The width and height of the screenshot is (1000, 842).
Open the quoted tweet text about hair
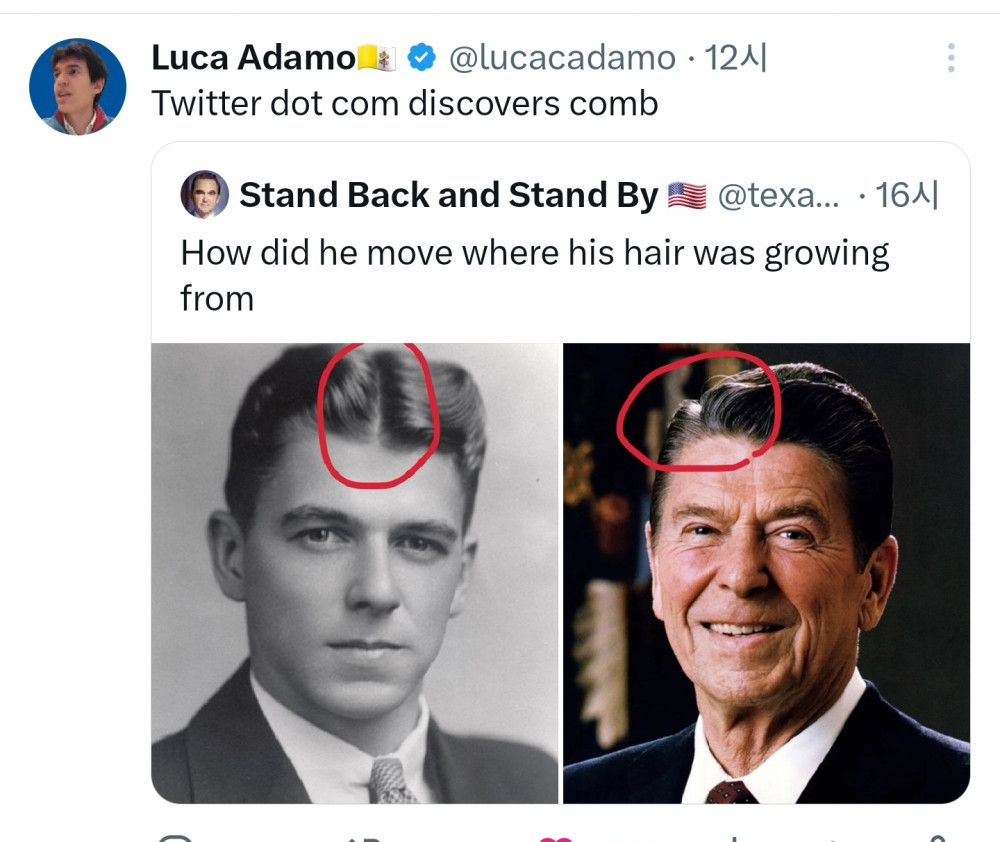[534, 273]
